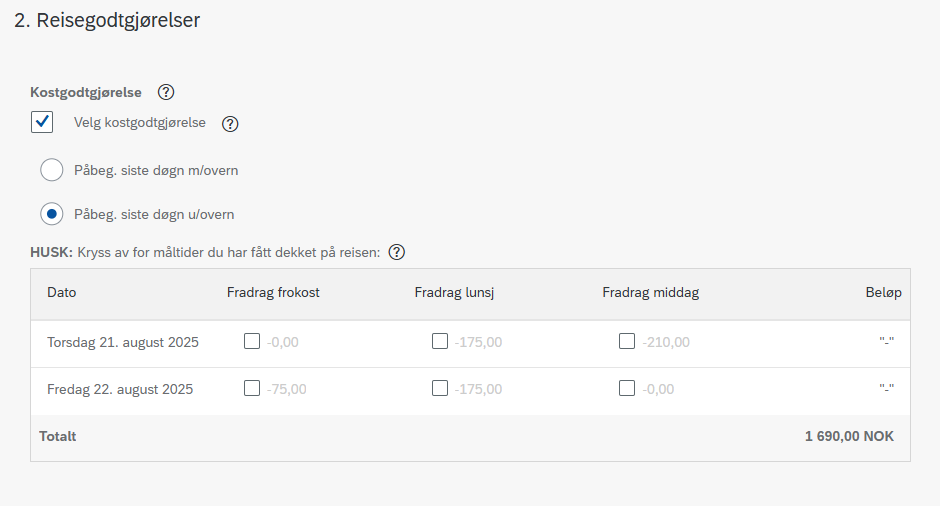
Task: Click the Fradrag middag column header
Action: (x=650, y=293)
